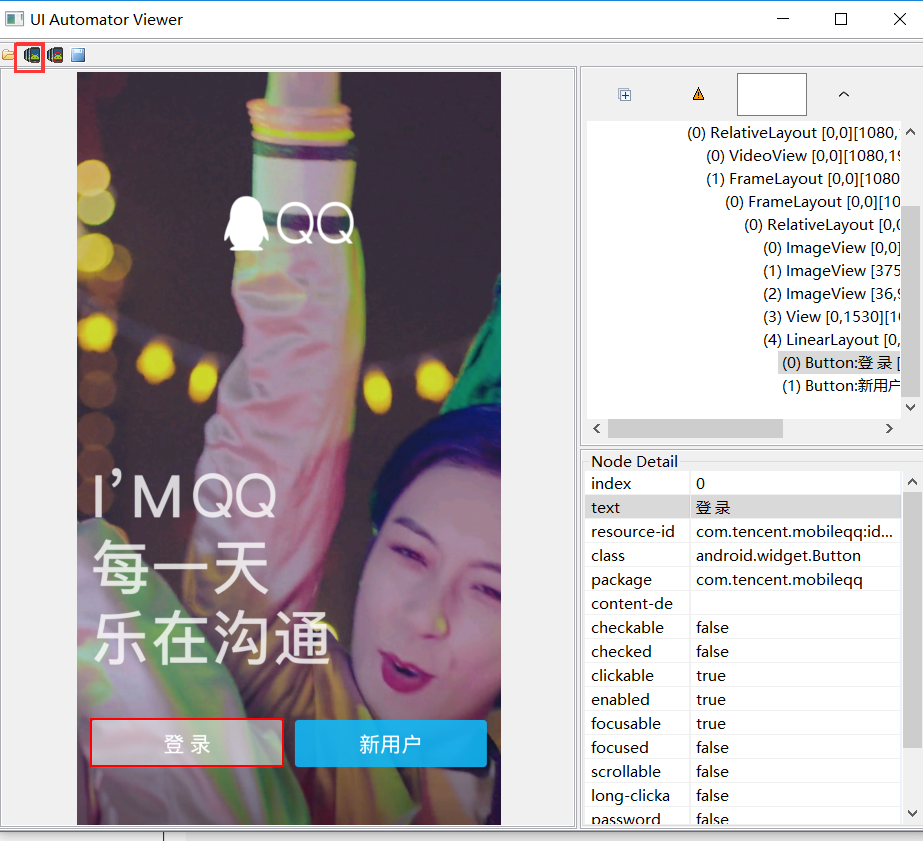Image resolution: width=923 pixels, height=841 pixels.
Task: Click the content-de property row
Action: [743, 604]
